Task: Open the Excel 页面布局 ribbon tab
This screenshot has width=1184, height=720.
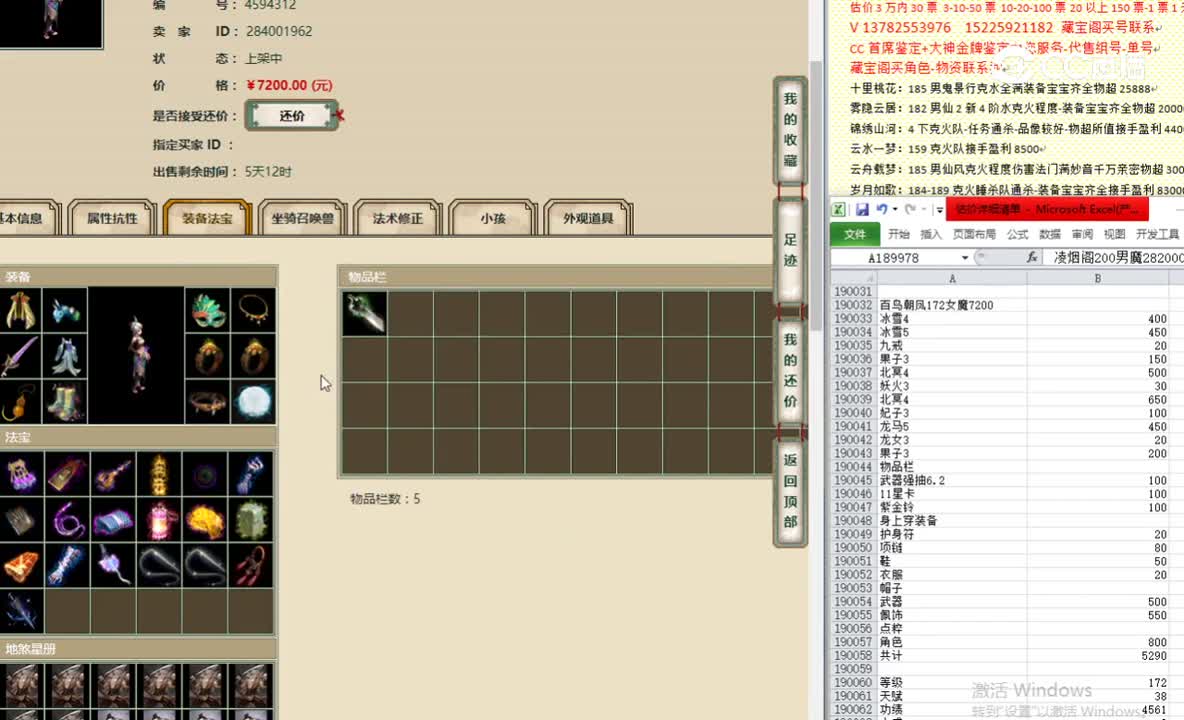Action: click(974, 234)
